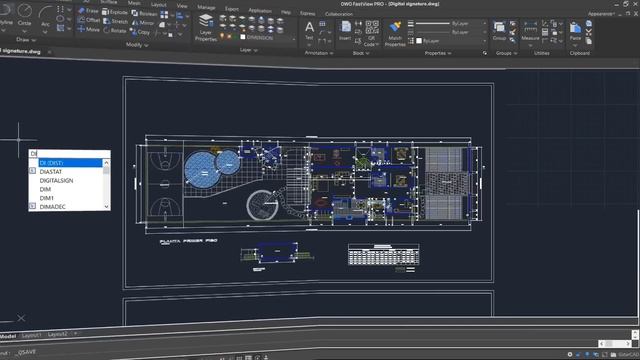Click the command input field showing DI
Image resolution: width=640 pixels, height=360 pixels.
click(69, 153)
